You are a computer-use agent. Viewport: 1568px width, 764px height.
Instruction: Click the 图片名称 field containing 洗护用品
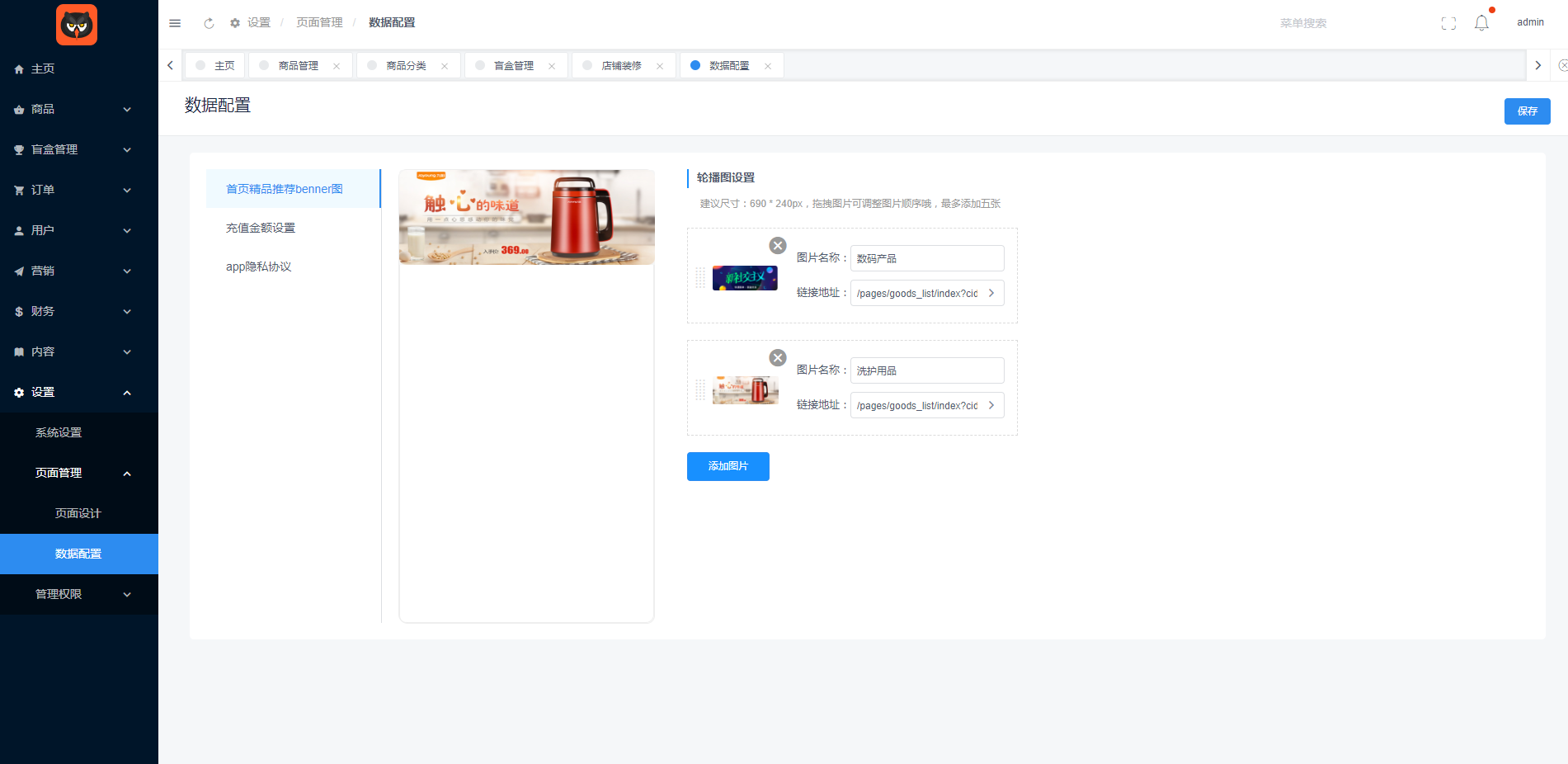[x=926, y=370]
